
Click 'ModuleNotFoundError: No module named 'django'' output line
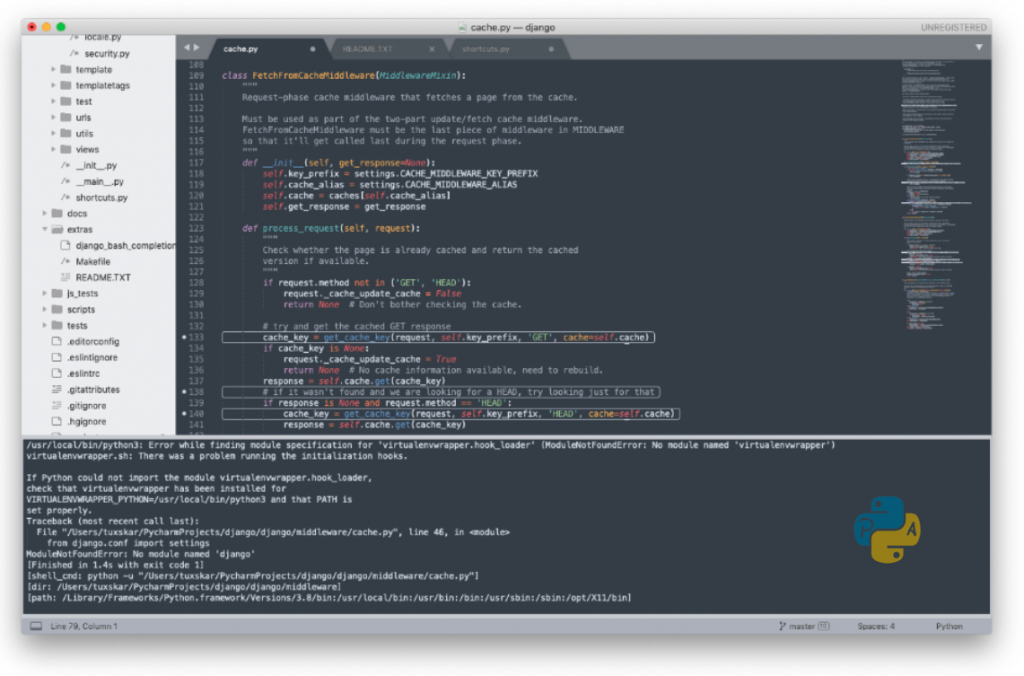pyautogui.click(x=140, y=555)
